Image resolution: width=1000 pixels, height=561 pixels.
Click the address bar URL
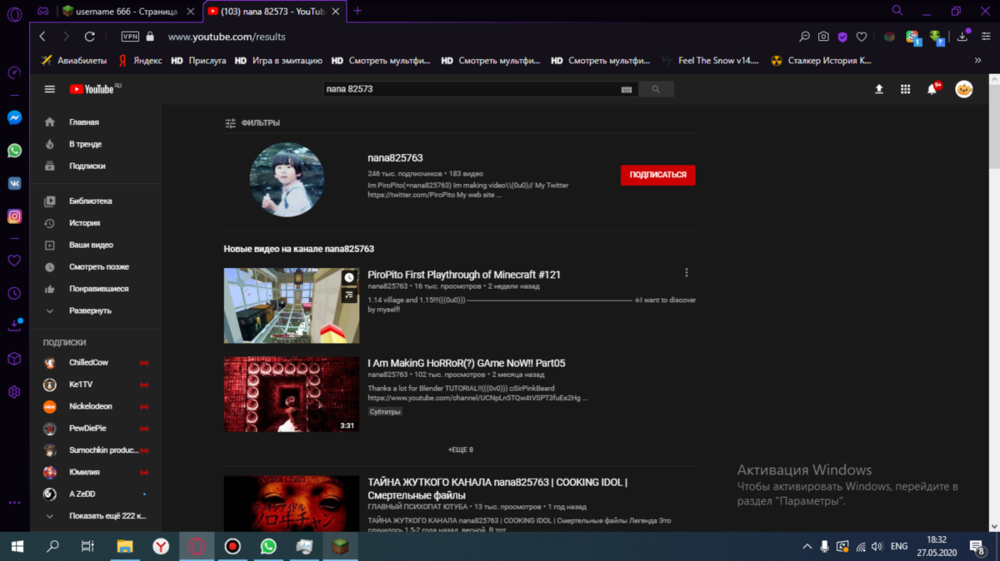(226, 37)
